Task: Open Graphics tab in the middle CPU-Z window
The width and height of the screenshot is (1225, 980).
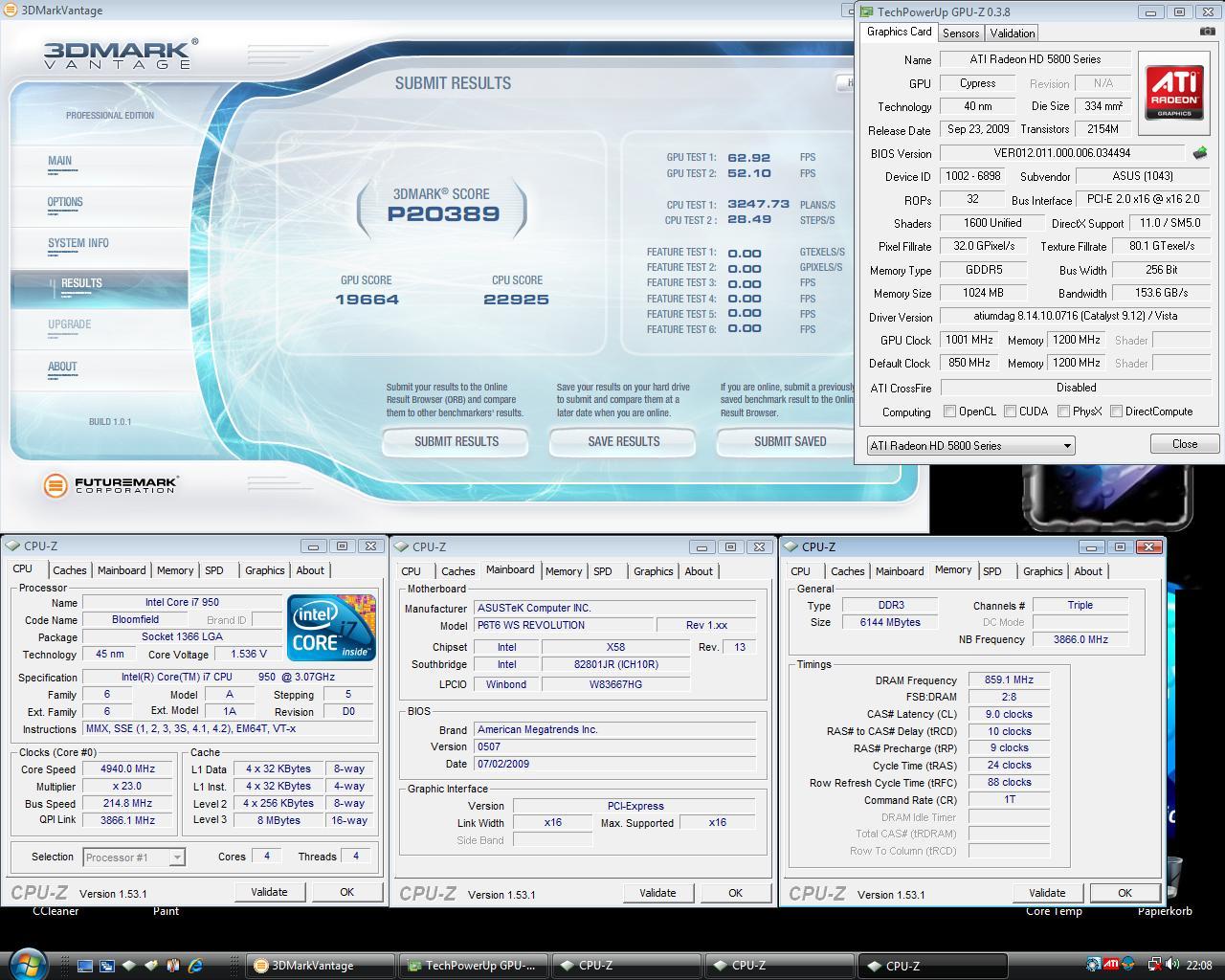Action: pos(654,571)
